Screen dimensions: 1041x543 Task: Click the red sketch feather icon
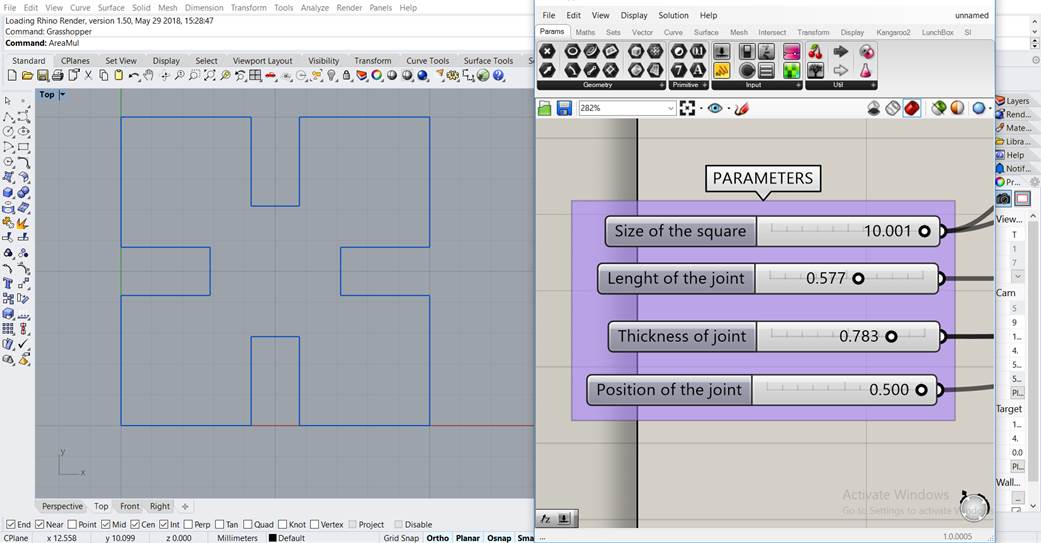point(742,108)
